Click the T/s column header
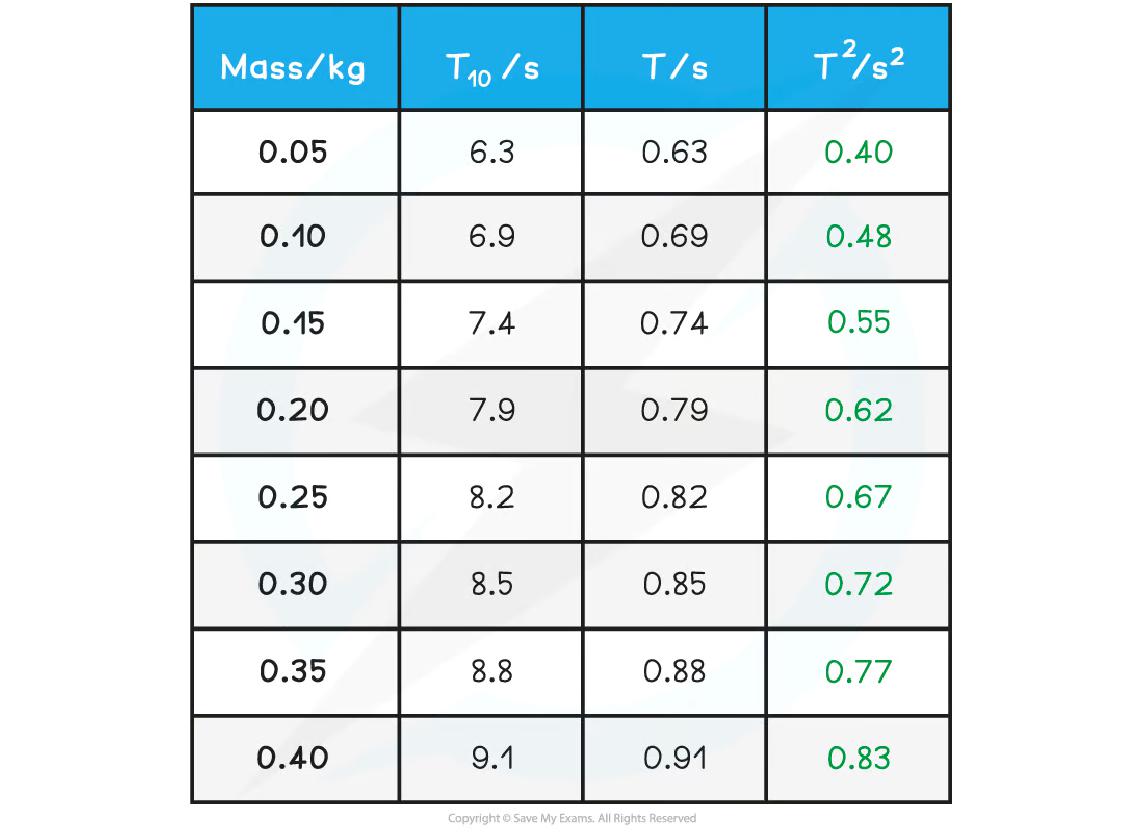This screenshot has height=832, width=1144. tap(675, 68)
